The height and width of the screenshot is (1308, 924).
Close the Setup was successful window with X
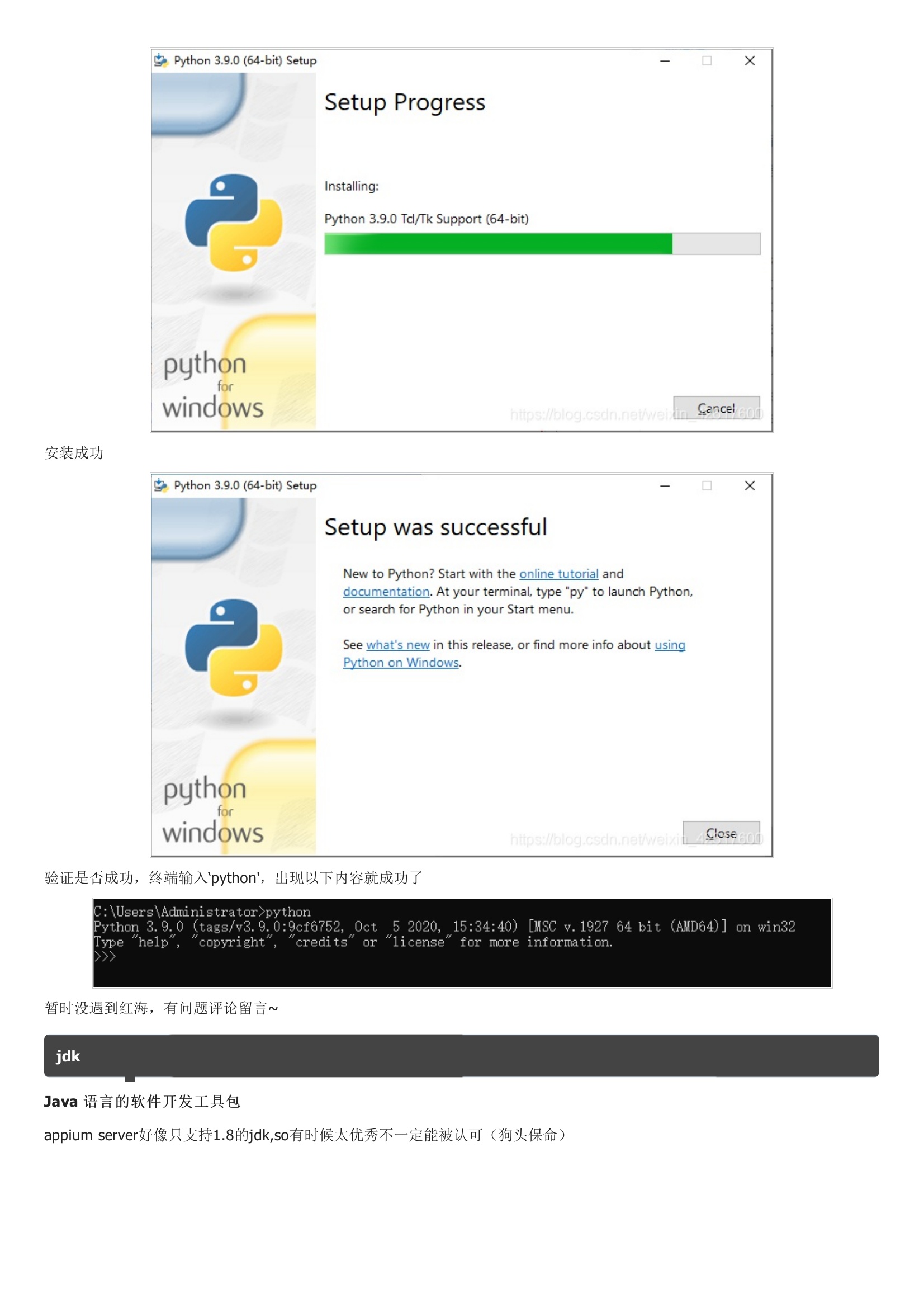point(750,485)
